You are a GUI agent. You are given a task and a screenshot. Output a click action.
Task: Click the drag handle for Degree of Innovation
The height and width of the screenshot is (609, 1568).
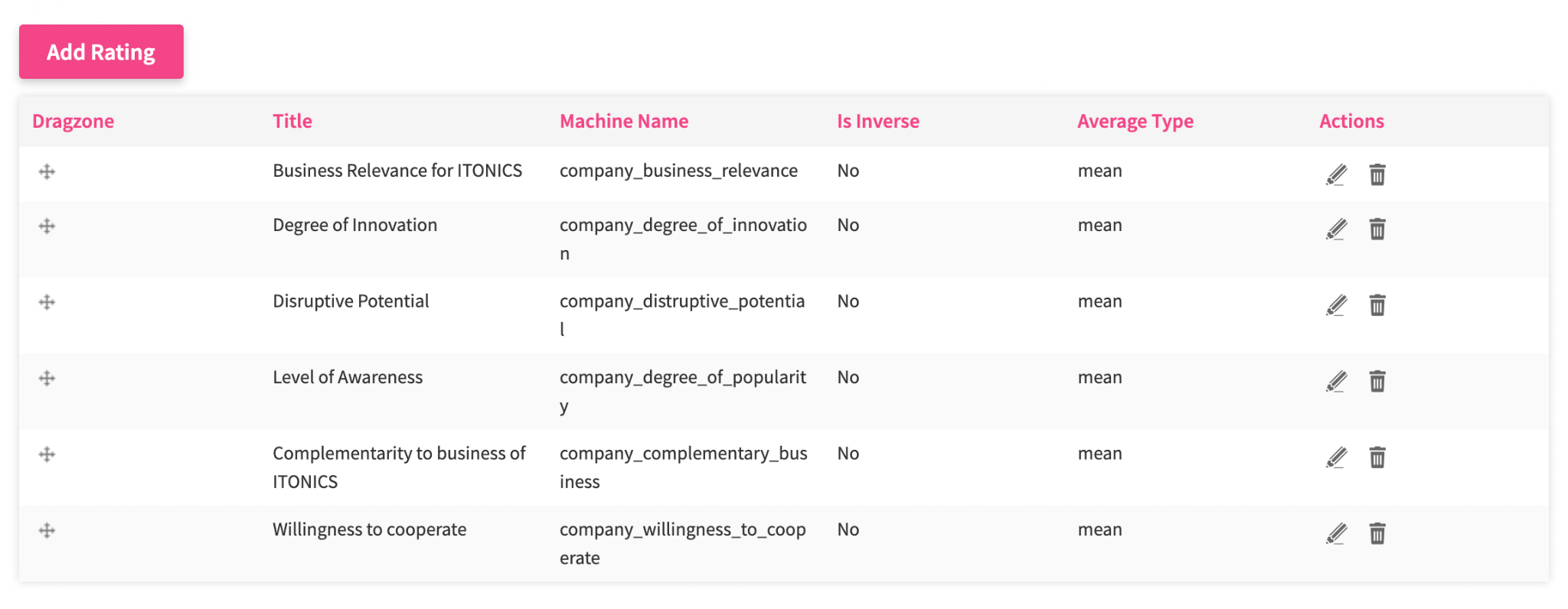click(x=46, y=225)
